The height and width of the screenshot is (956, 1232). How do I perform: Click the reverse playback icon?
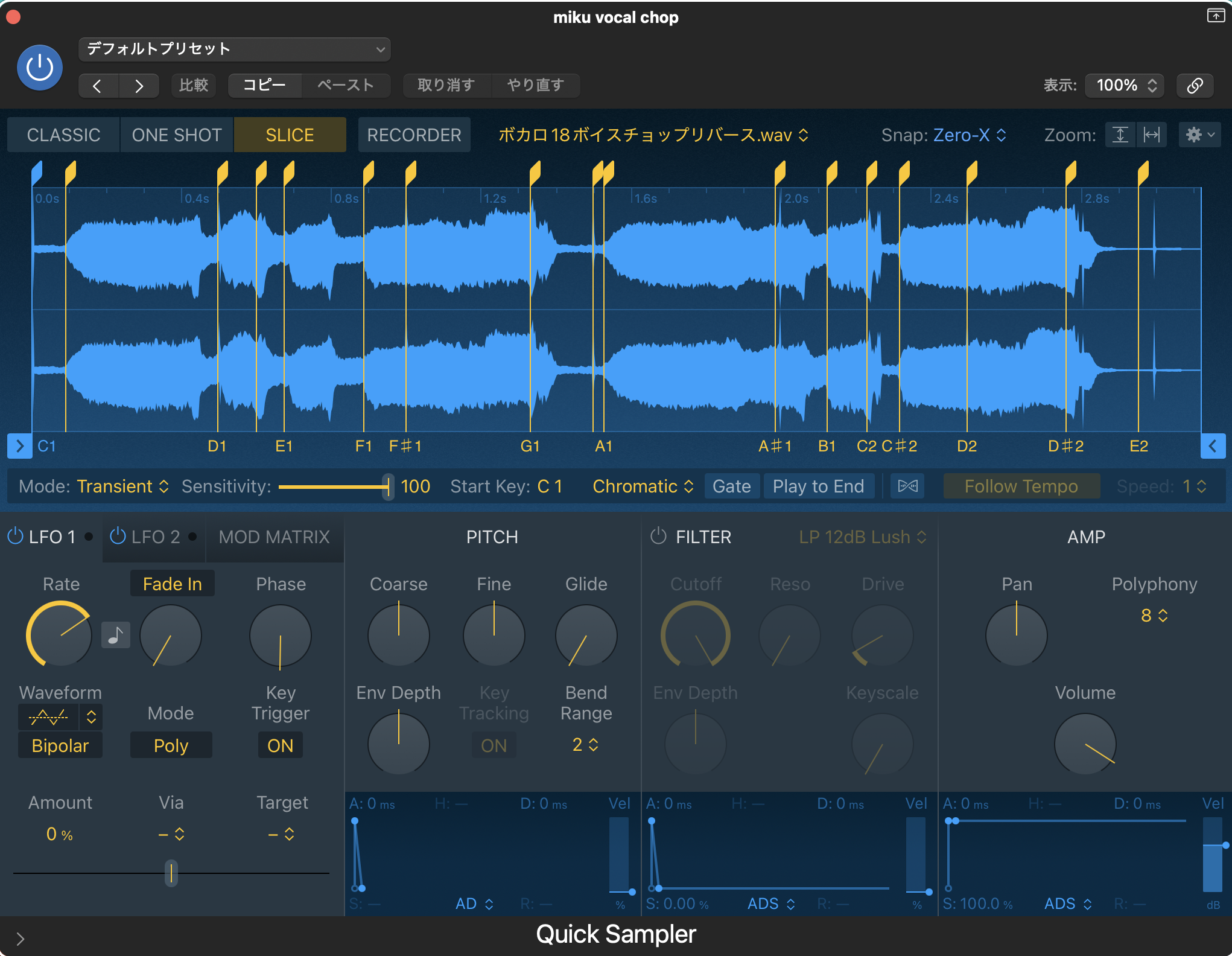click(907, 486)
